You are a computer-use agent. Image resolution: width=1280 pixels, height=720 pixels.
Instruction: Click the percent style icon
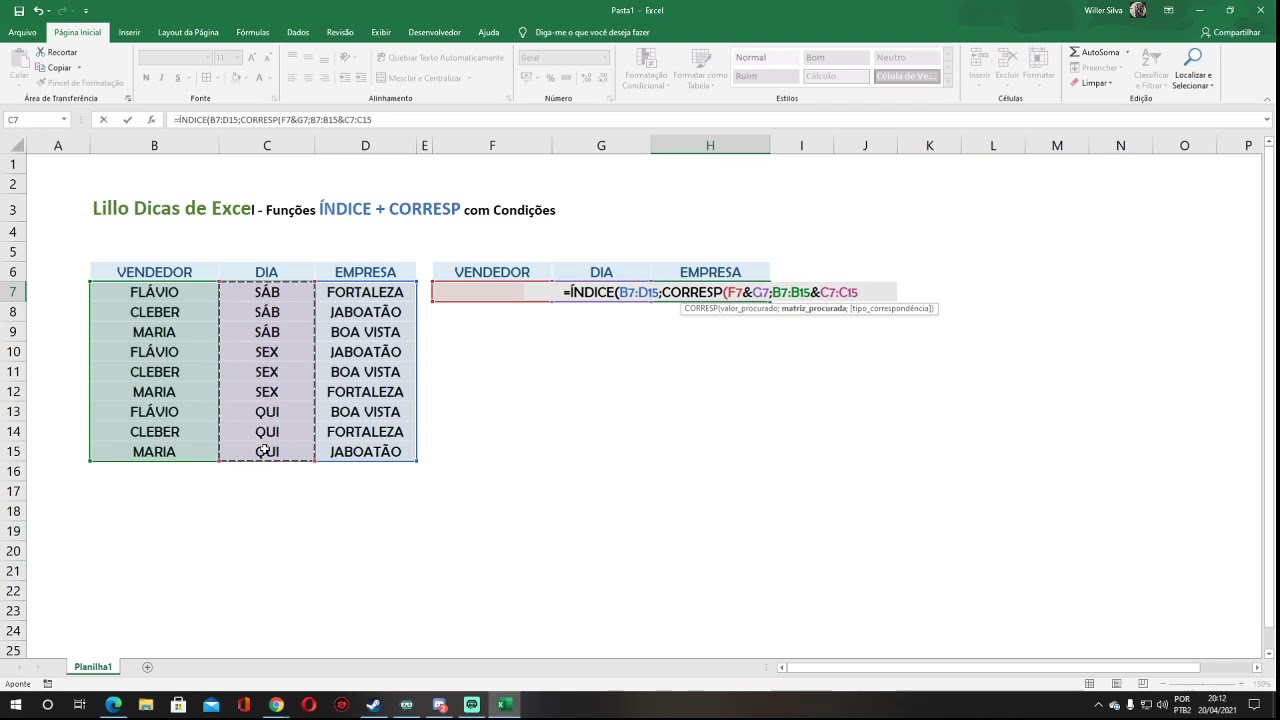[550, 78]
